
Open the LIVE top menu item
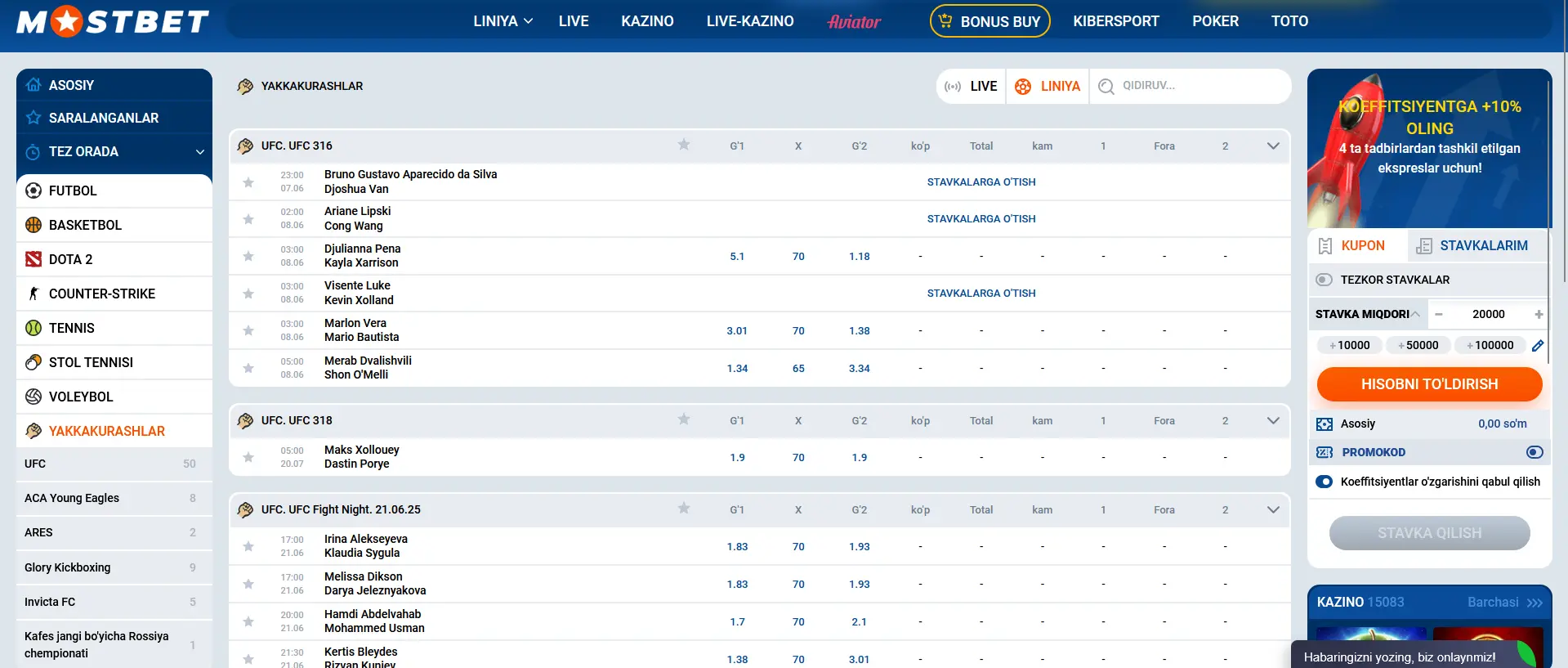[574, 21]
